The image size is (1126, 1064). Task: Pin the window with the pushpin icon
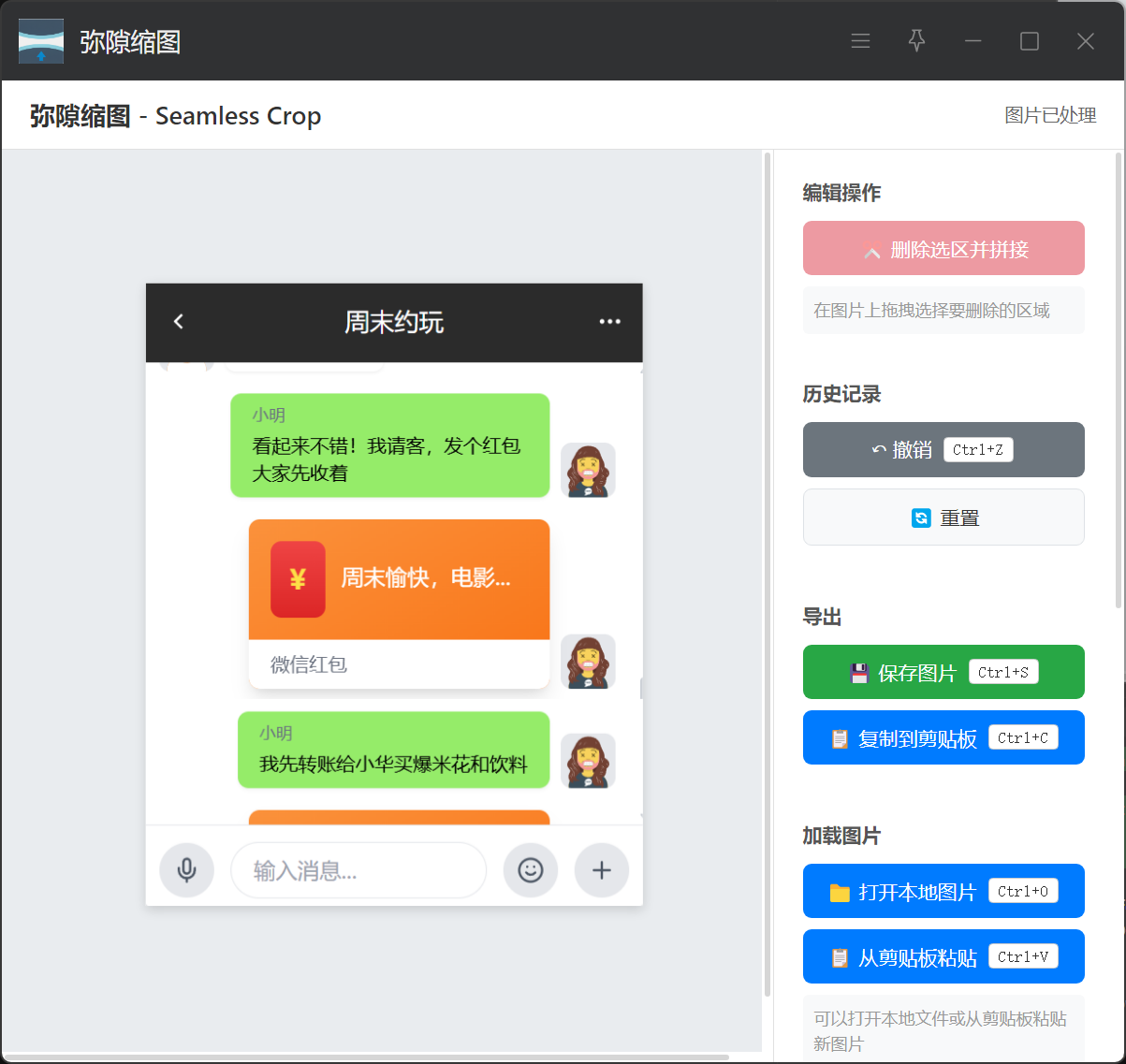click(x=916, y=41)
